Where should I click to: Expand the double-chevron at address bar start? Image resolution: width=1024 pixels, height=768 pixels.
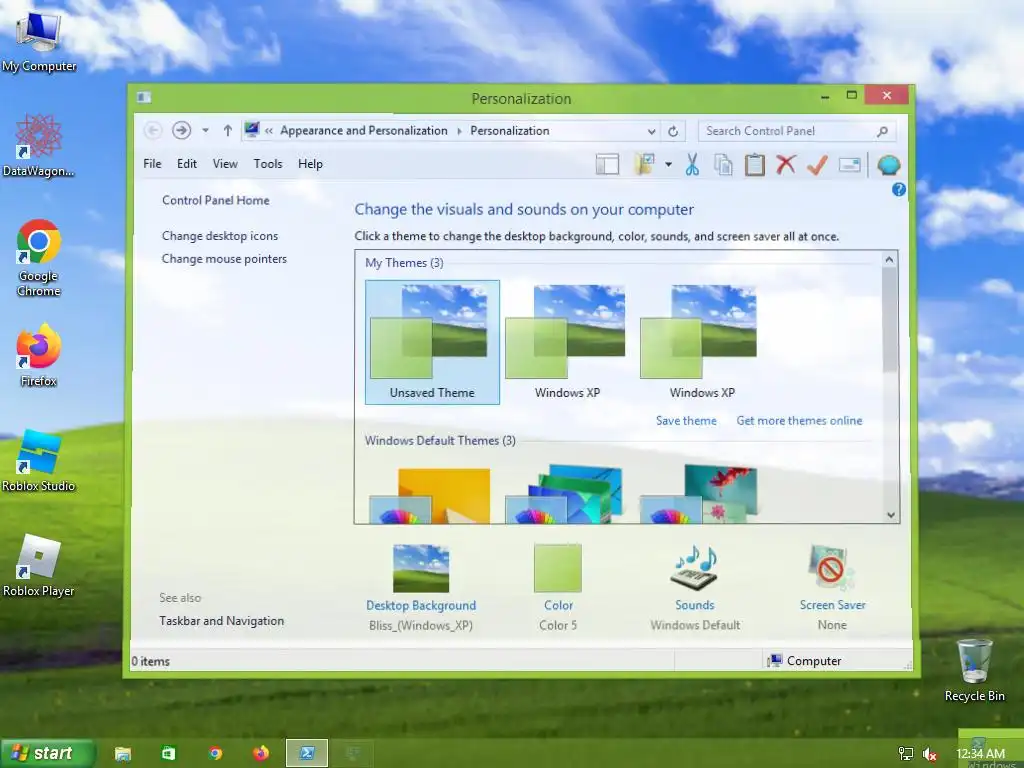[268, 131]
